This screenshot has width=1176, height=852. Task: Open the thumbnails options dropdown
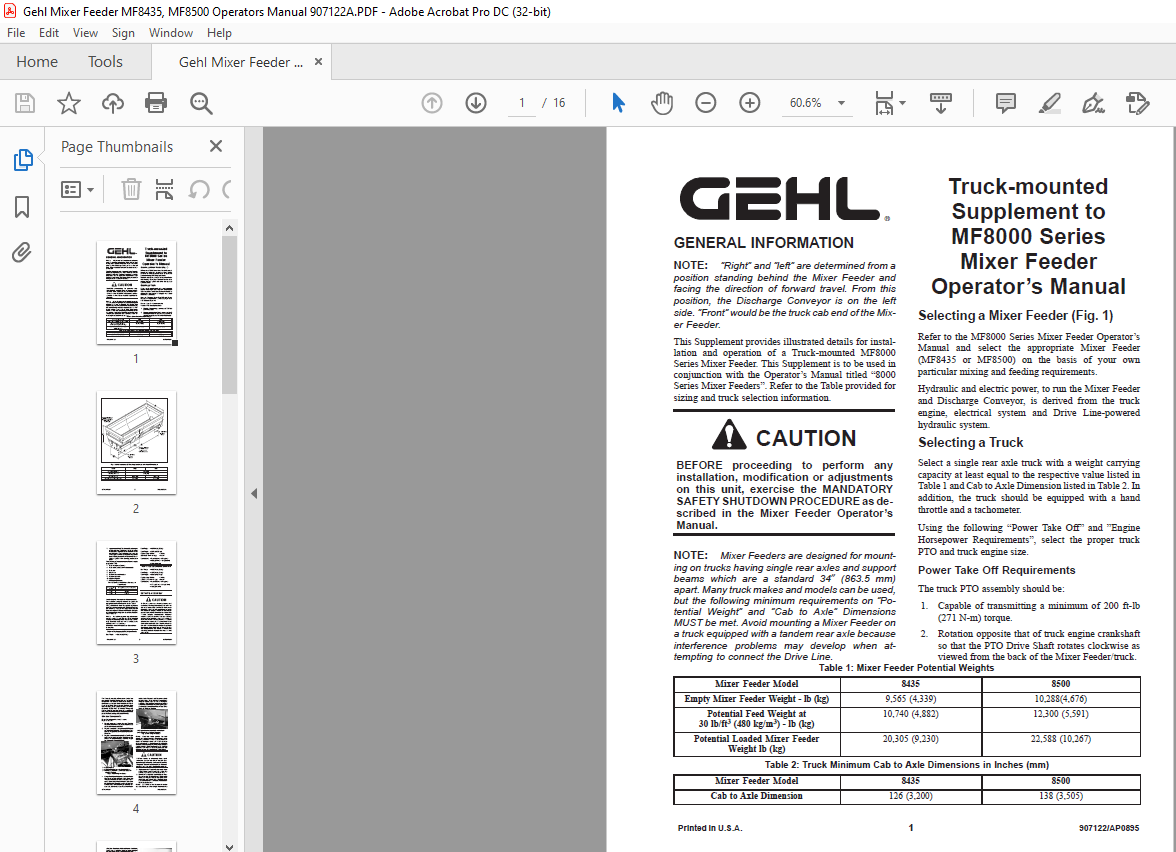77,190
